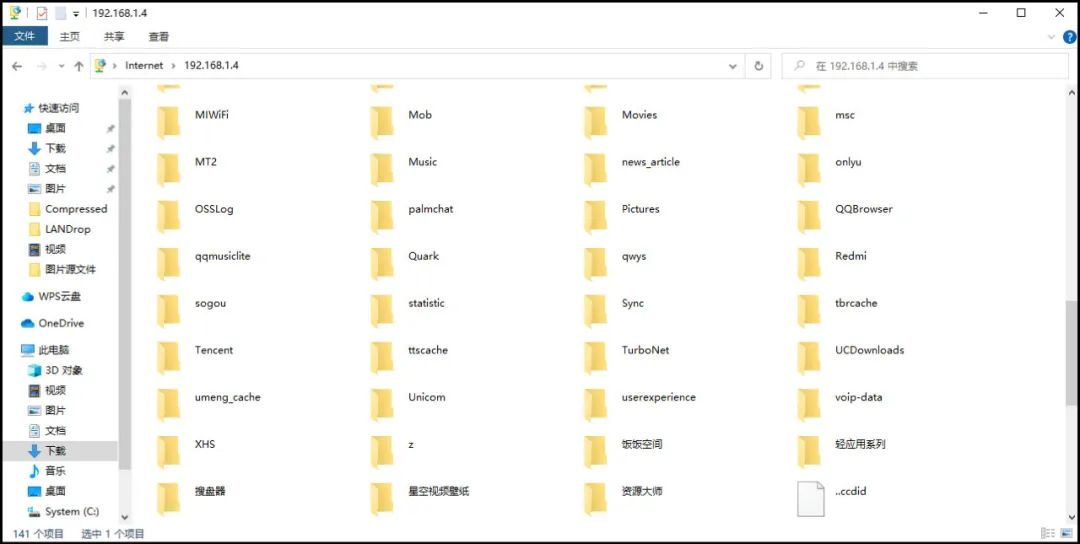This screenshot has height=544, width=1080.
Task: Open the 文件 menu tab
Action: tap(25, 36)
